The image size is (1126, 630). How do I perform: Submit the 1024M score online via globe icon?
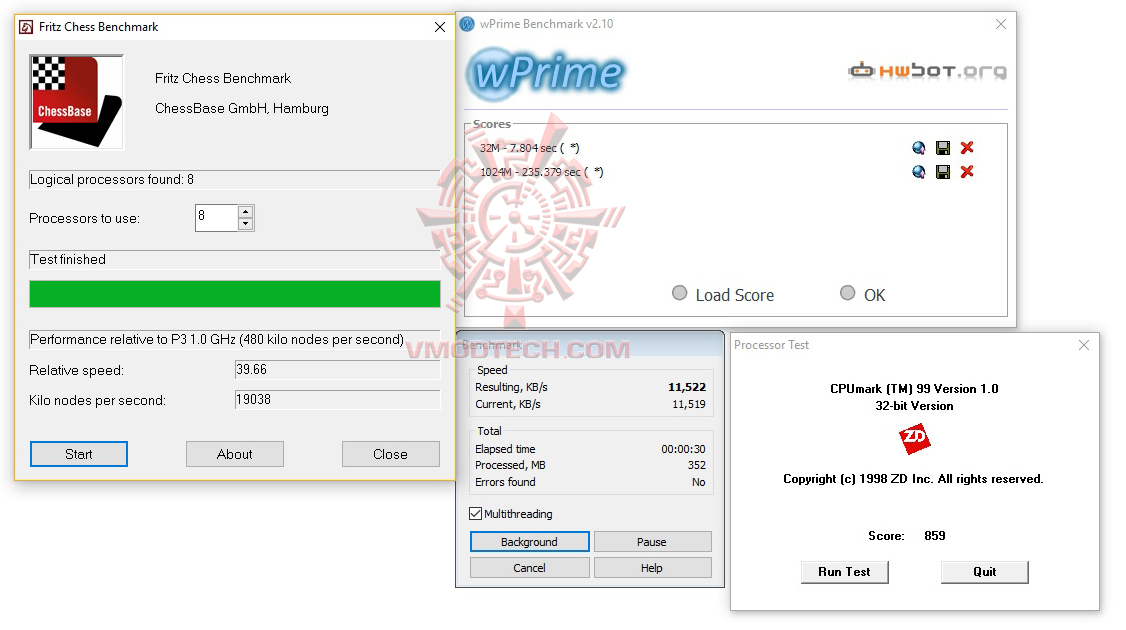coord(918,172)
